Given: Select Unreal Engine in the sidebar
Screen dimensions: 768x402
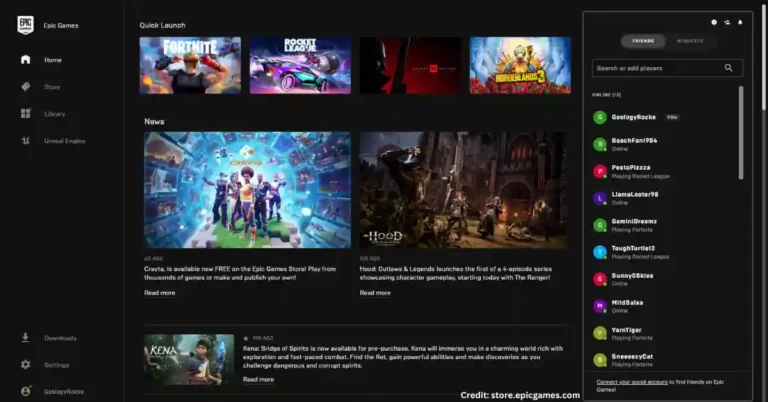Looking at the screenshot, I should pos(65,141).
